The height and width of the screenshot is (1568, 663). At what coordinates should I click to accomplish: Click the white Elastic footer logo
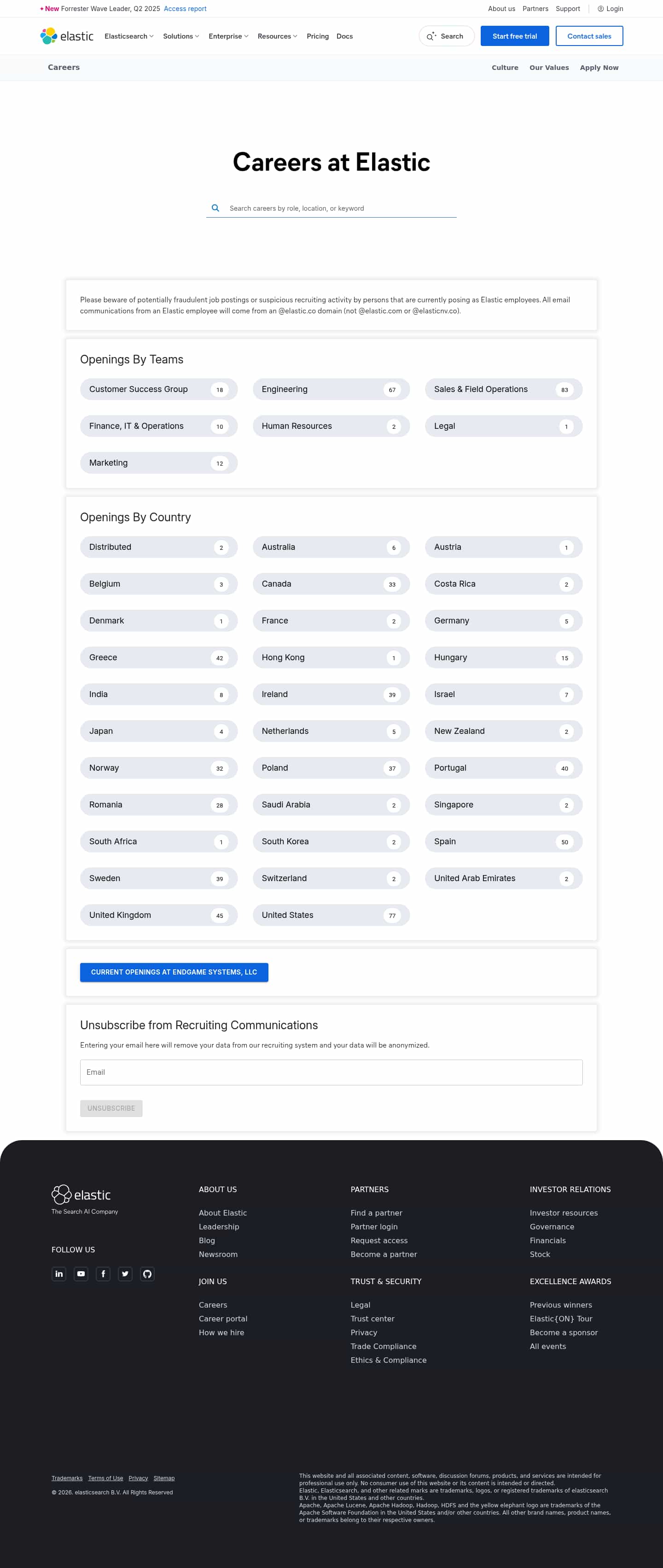coord(81,1194)
